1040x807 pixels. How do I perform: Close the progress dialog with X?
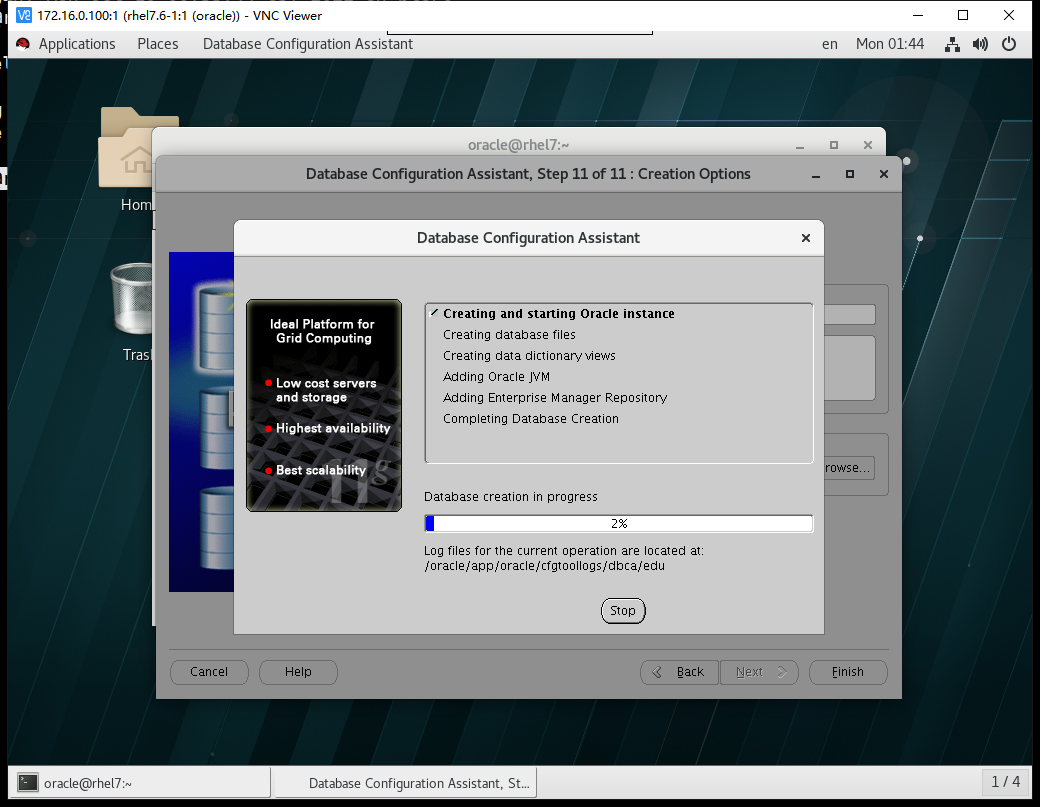tap(806, 238)
